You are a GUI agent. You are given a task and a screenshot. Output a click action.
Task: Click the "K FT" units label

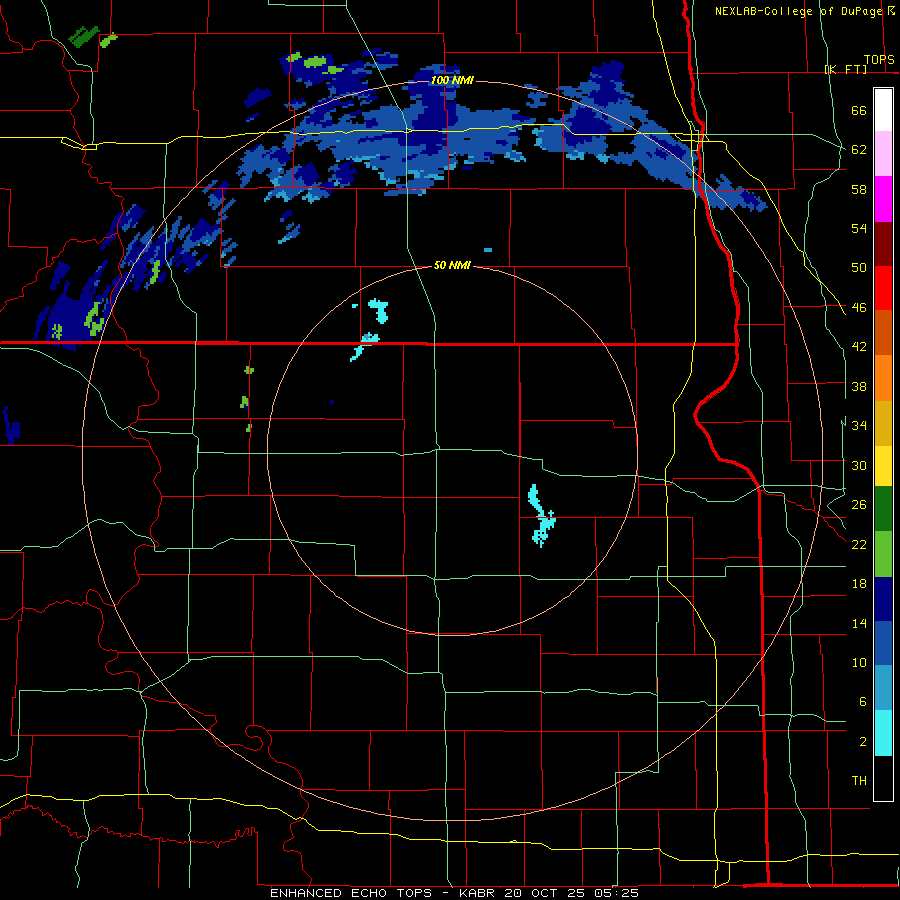[x=846, y=69]
